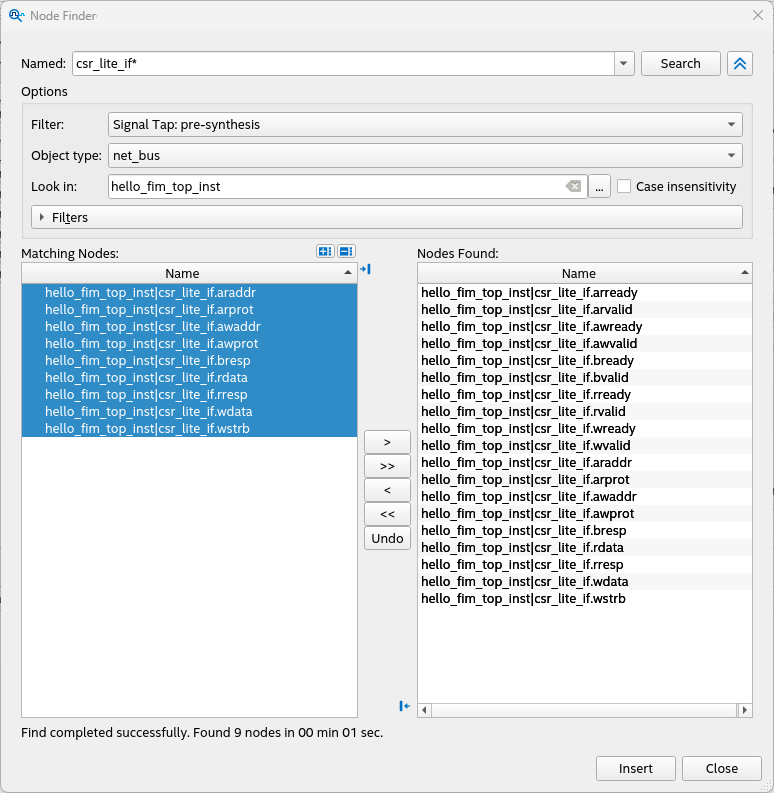Click the blue arrow-to-bar icon beside Matching Nodes
The image size is (774, 793).
point(365,269)
